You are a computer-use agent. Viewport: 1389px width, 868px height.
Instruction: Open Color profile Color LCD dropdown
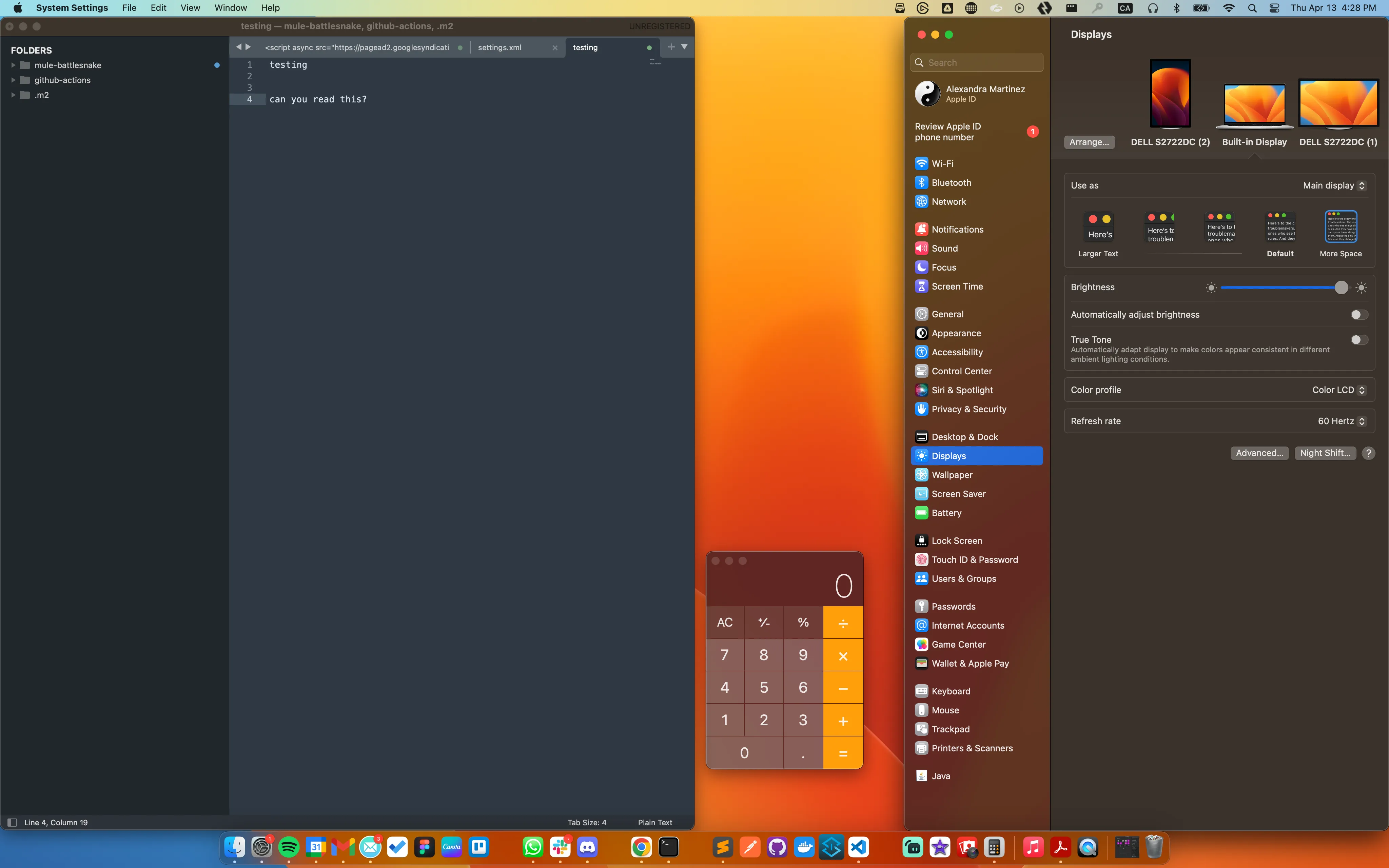coord(1339,390)
